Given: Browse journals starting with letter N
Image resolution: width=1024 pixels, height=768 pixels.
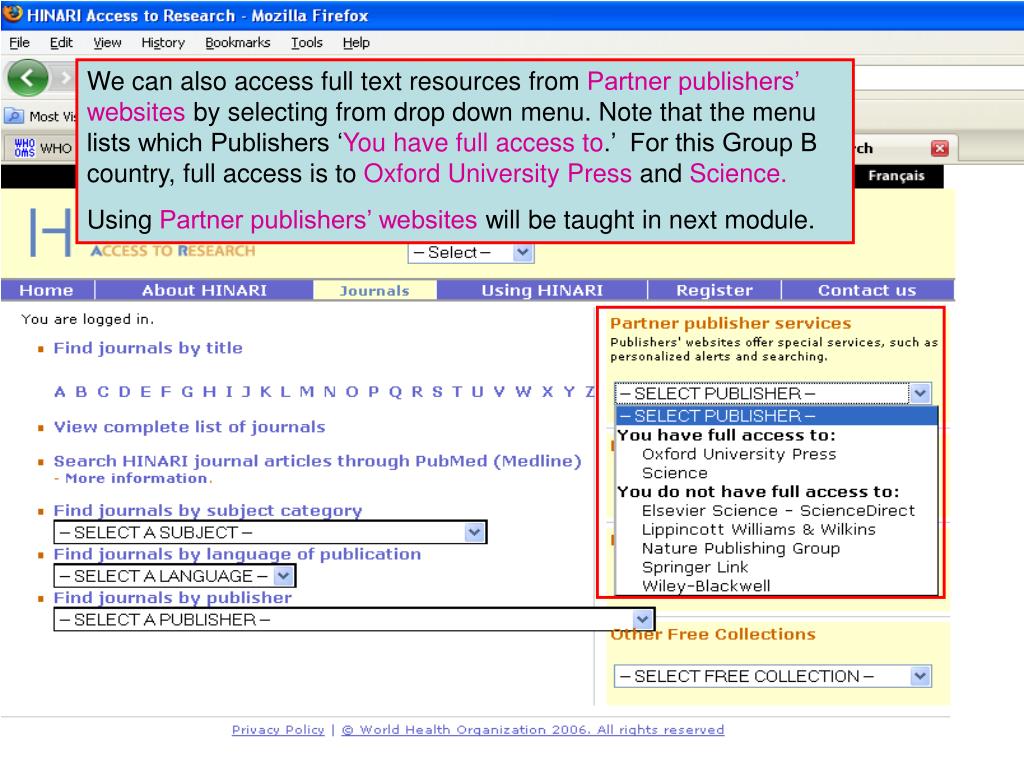Looking at the screenshot, I should (x=330, y=392).
